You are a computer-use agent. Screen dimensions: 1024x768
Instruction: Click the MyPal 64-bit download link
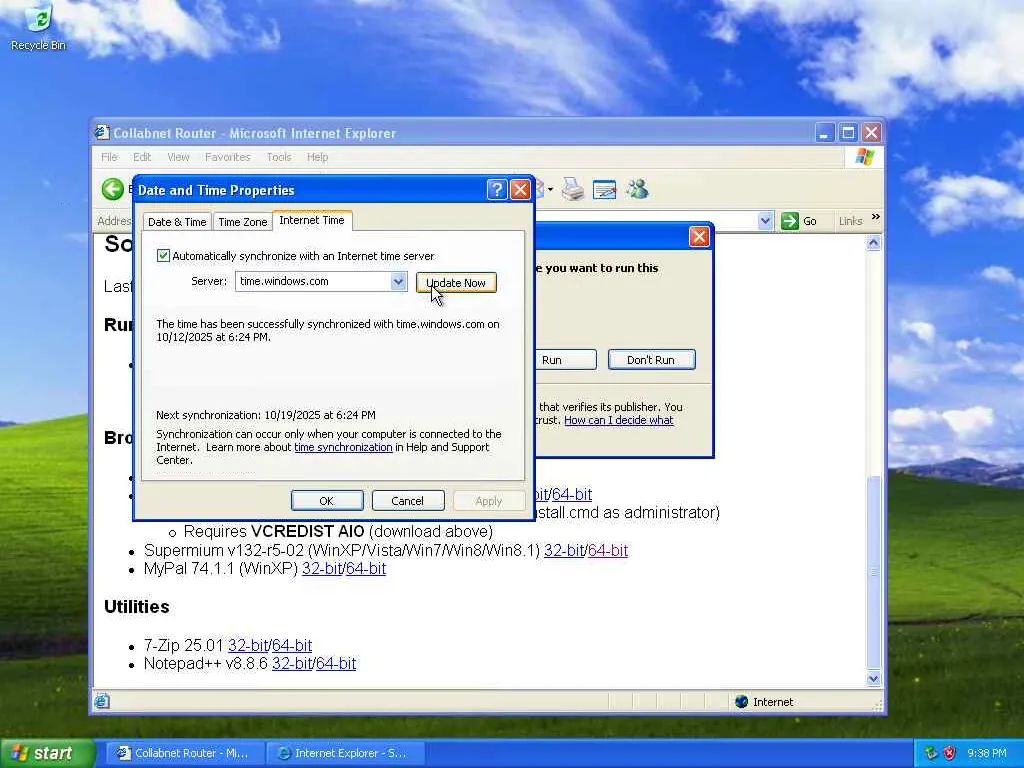pos(366,569)
